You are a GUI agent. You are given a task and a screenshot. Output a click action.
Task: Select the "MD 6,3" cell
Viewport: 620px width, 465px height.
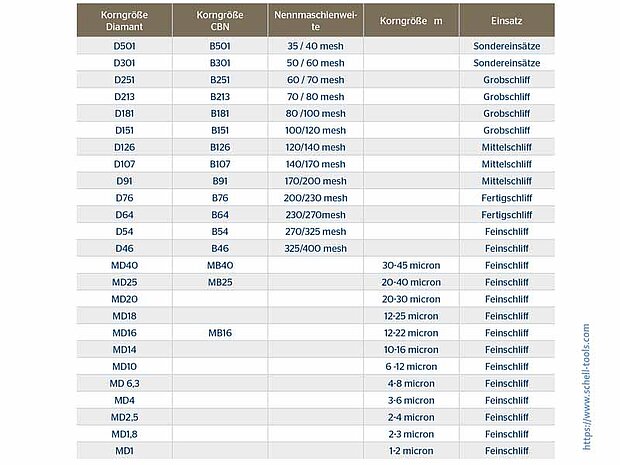[125, 383]
